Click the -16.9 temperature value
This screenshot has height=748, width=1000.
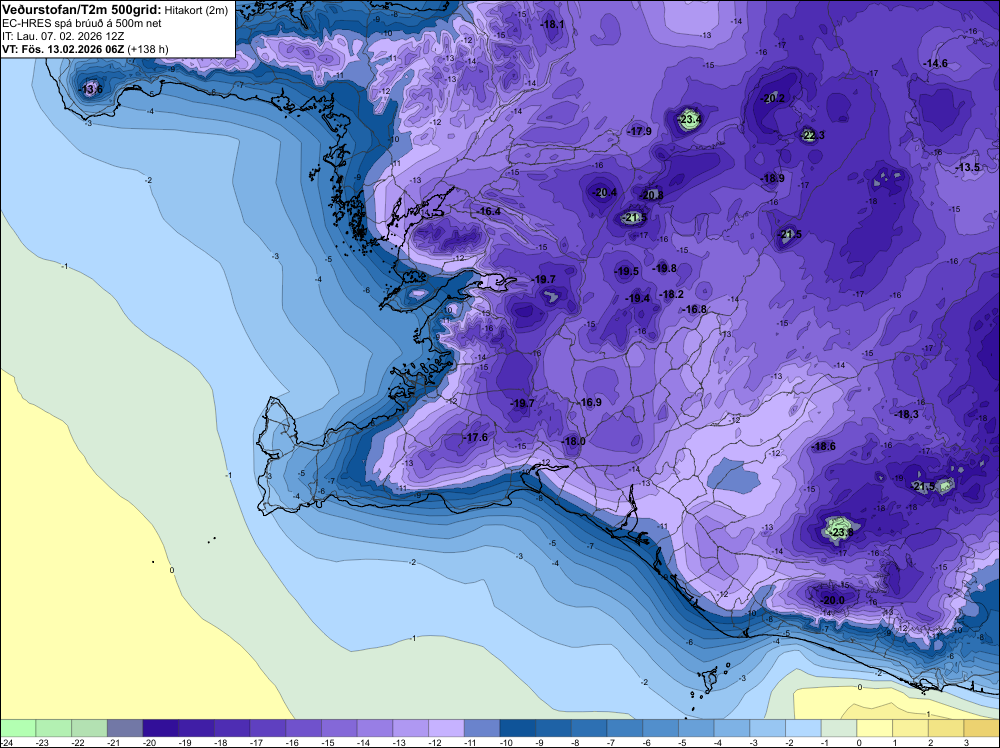(590, 402)
